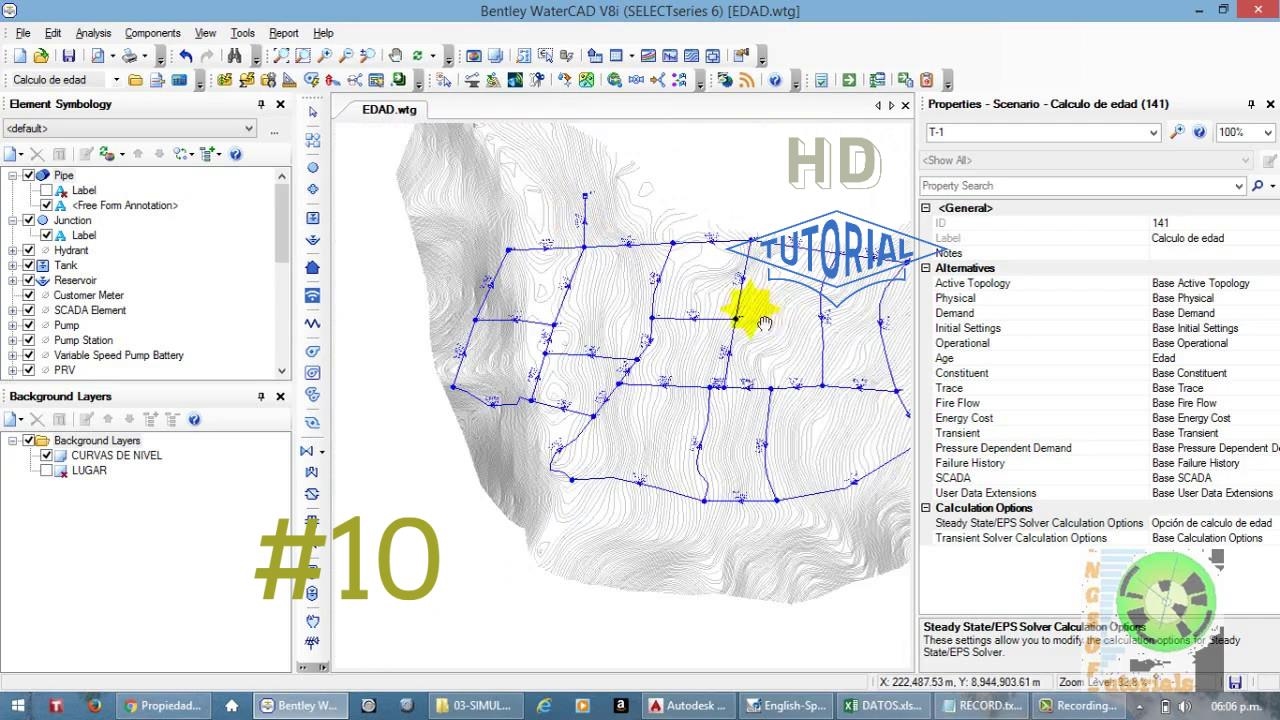
Task: Click the Help icon in the Background Layers toolbar
Action: pos(194,419)
